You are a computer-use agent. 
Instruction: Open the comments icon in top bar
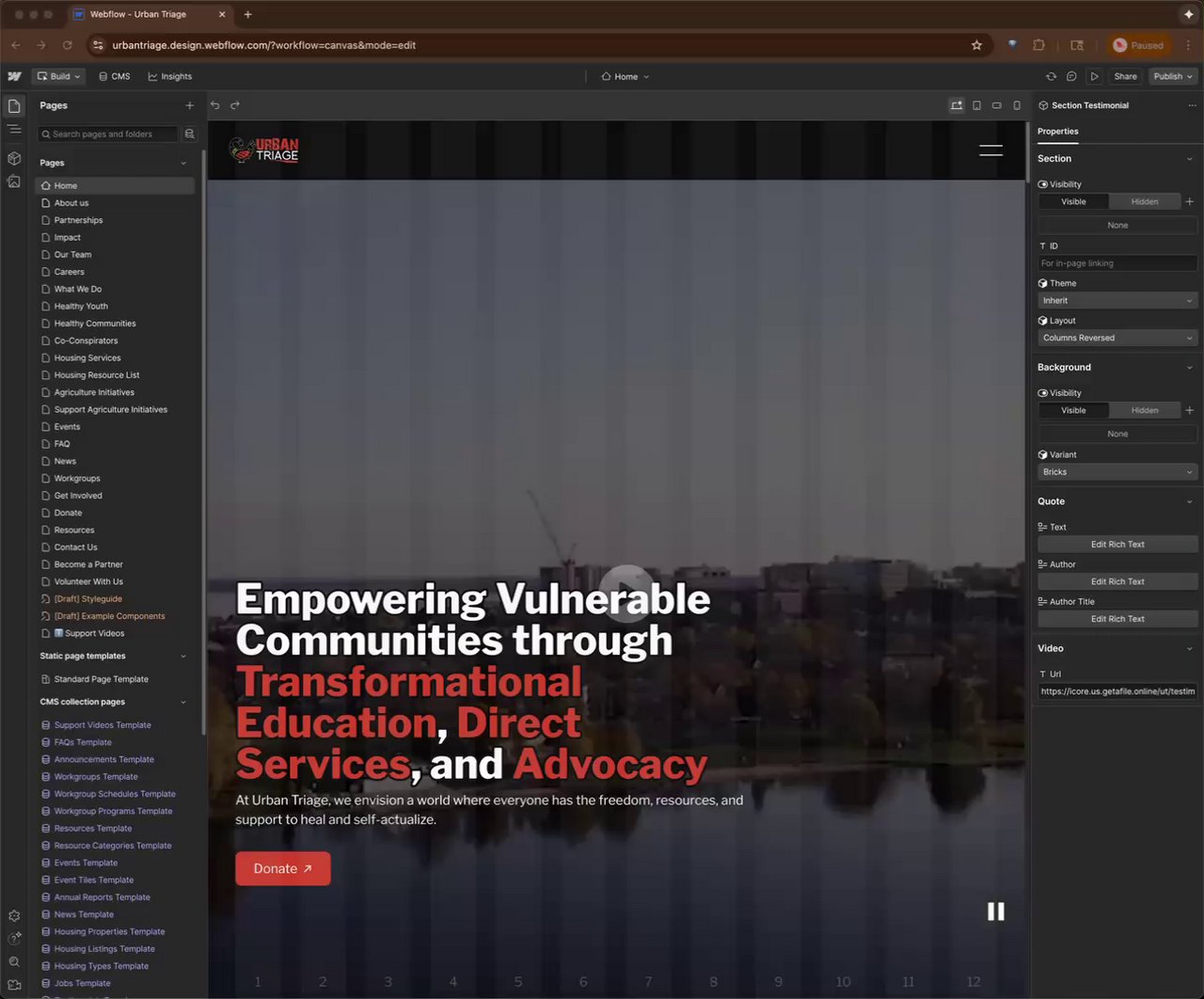click(x=1071, y=76)
